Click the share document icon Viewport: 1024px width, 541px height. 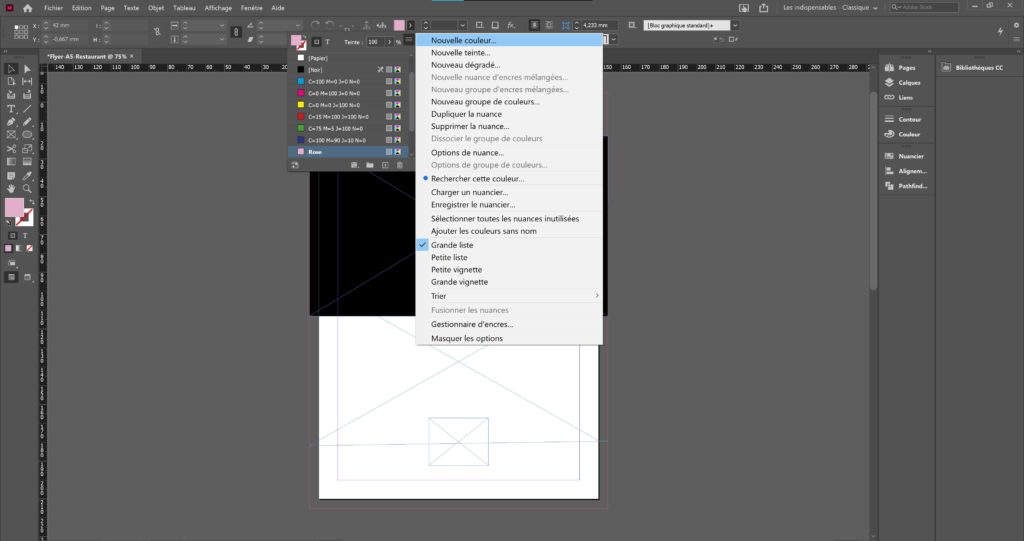[763, 8]
